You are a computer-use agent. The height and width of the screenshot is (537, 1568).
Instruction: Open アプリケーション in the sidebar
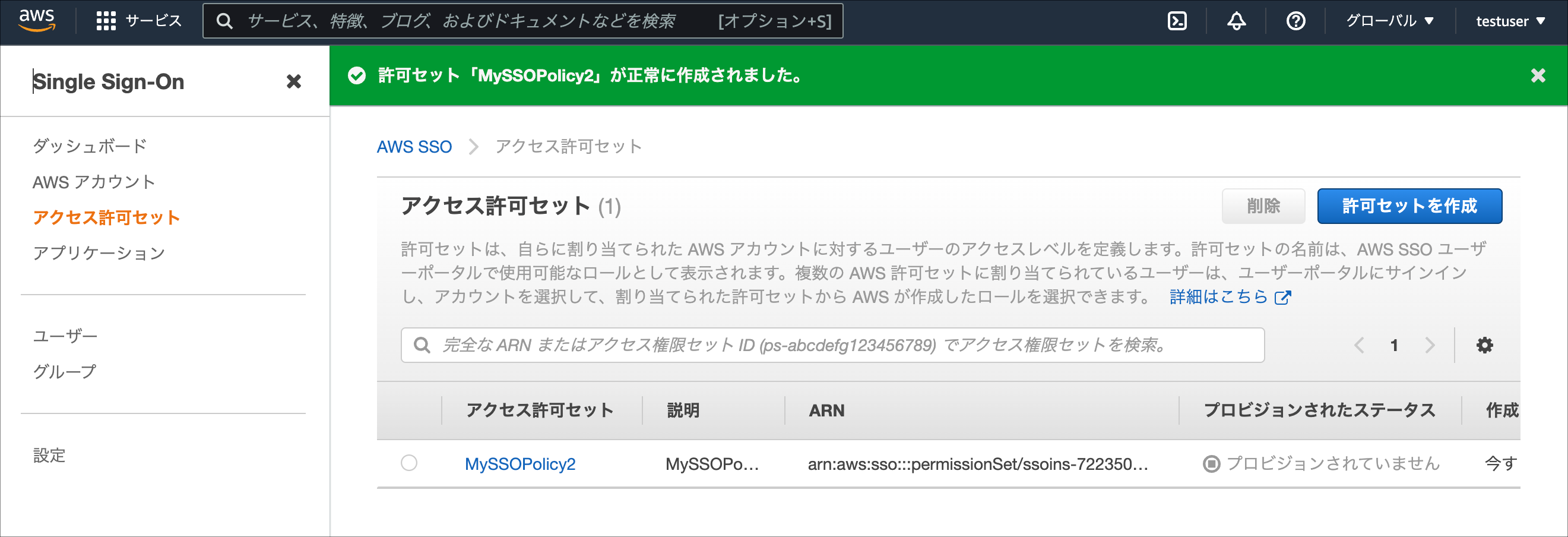(99, 252)
